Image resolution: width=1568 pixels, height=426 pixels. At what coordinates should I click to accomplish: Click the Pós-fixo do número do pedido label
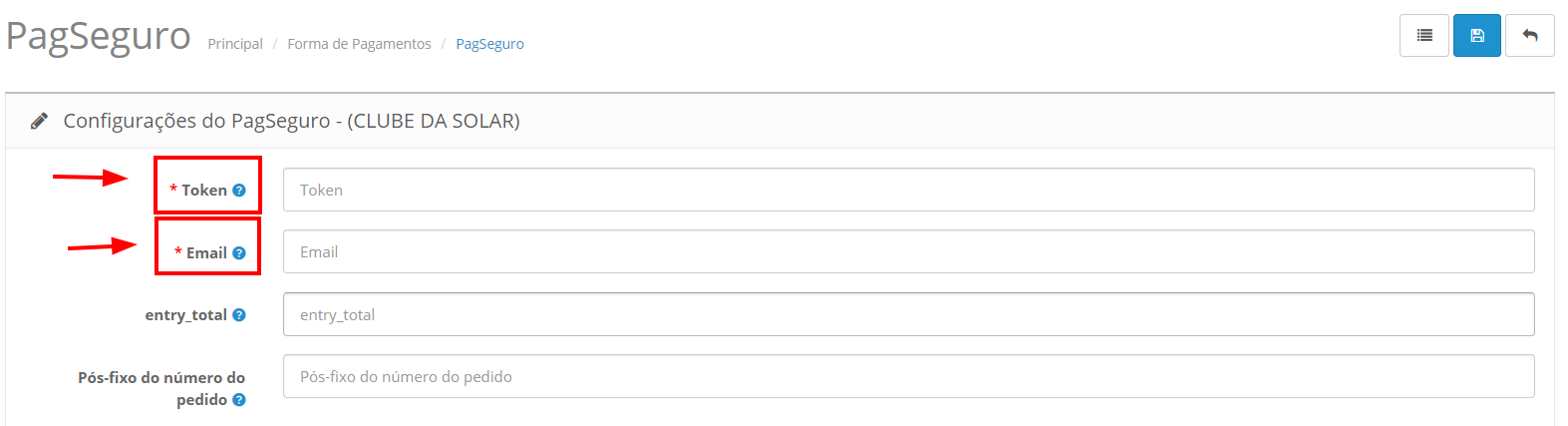click(161, 378)
